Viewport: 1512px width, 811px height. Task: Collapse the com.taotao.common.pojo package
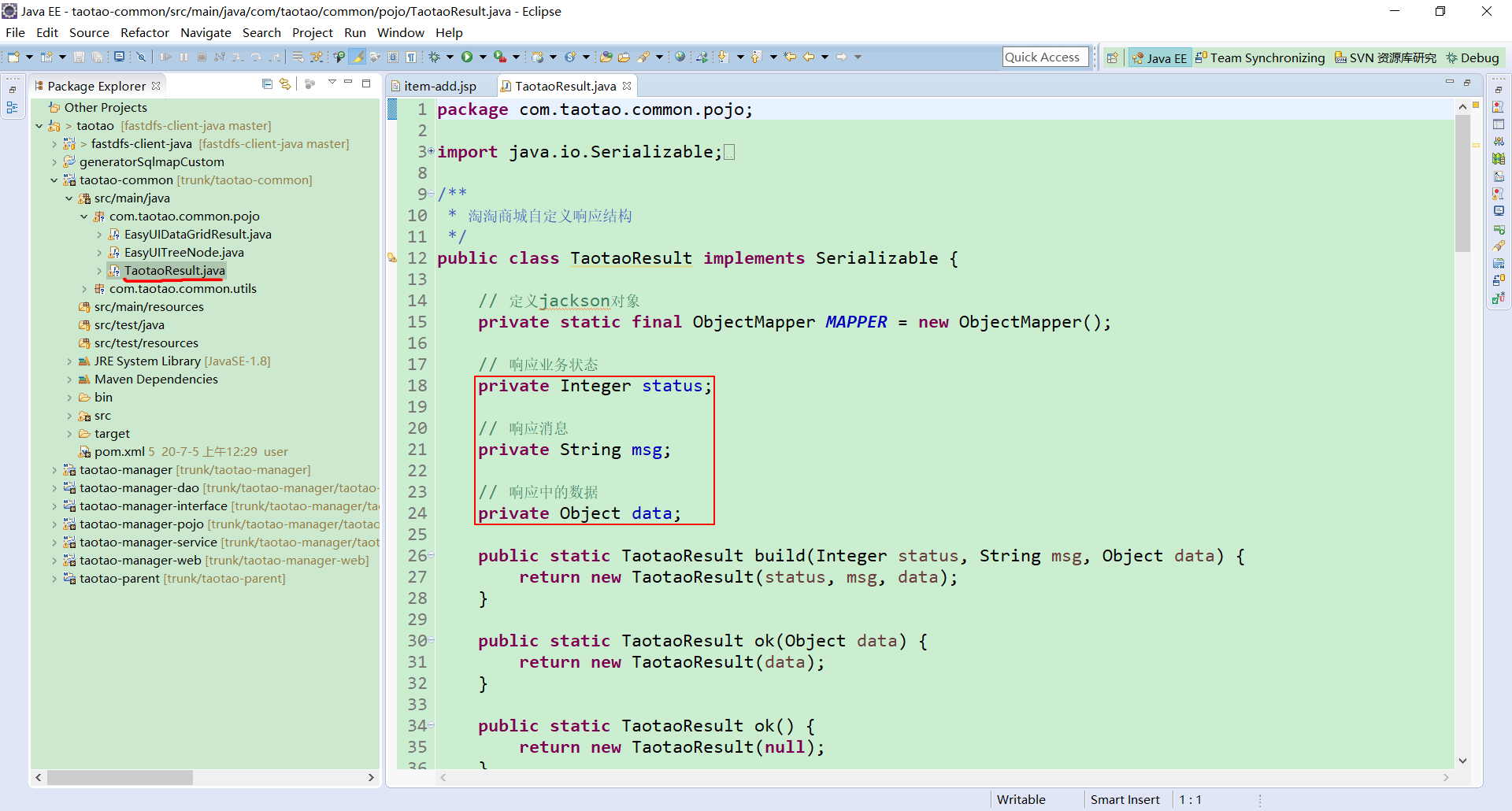83,217
